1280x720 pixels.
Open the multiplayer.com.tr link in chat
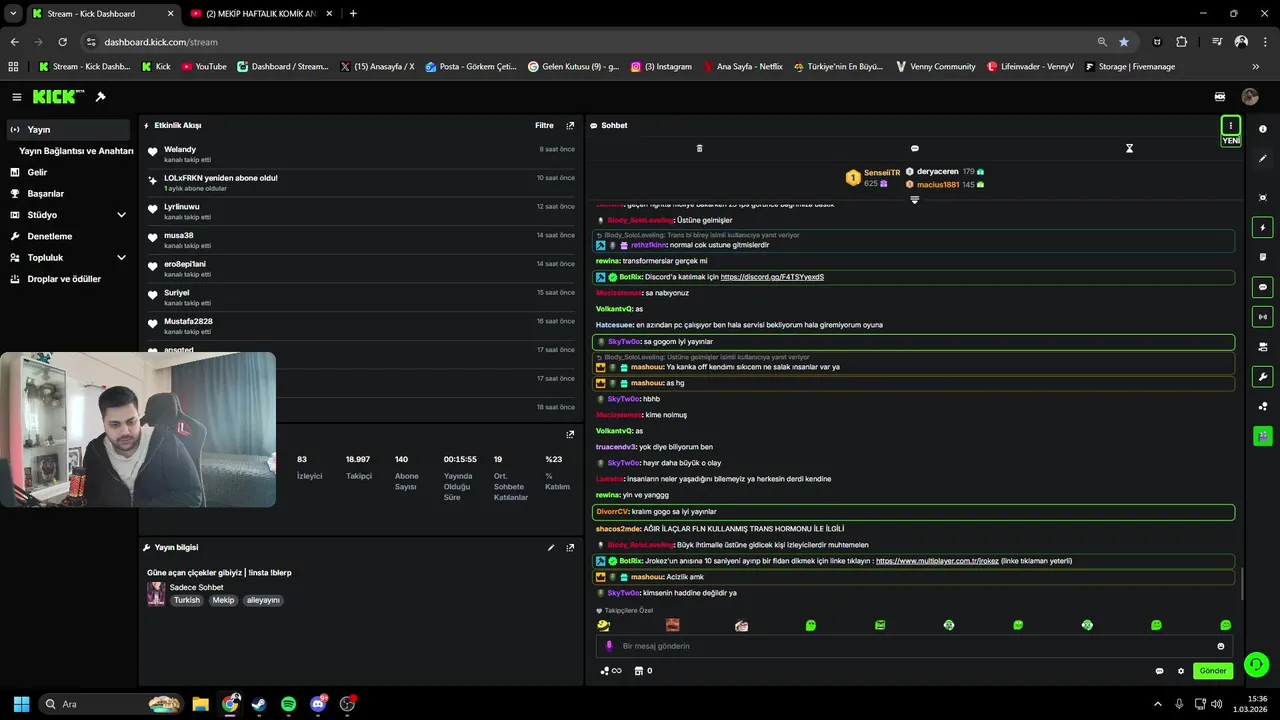[937, 561]
